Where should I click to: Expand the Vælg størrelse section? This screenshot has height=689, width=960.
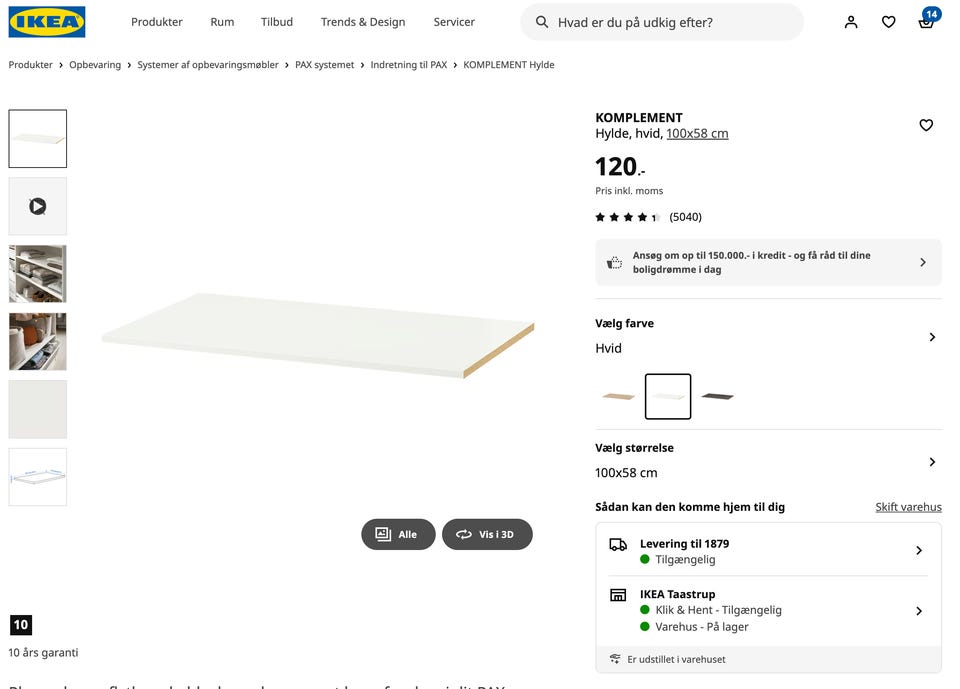(768, 461)
